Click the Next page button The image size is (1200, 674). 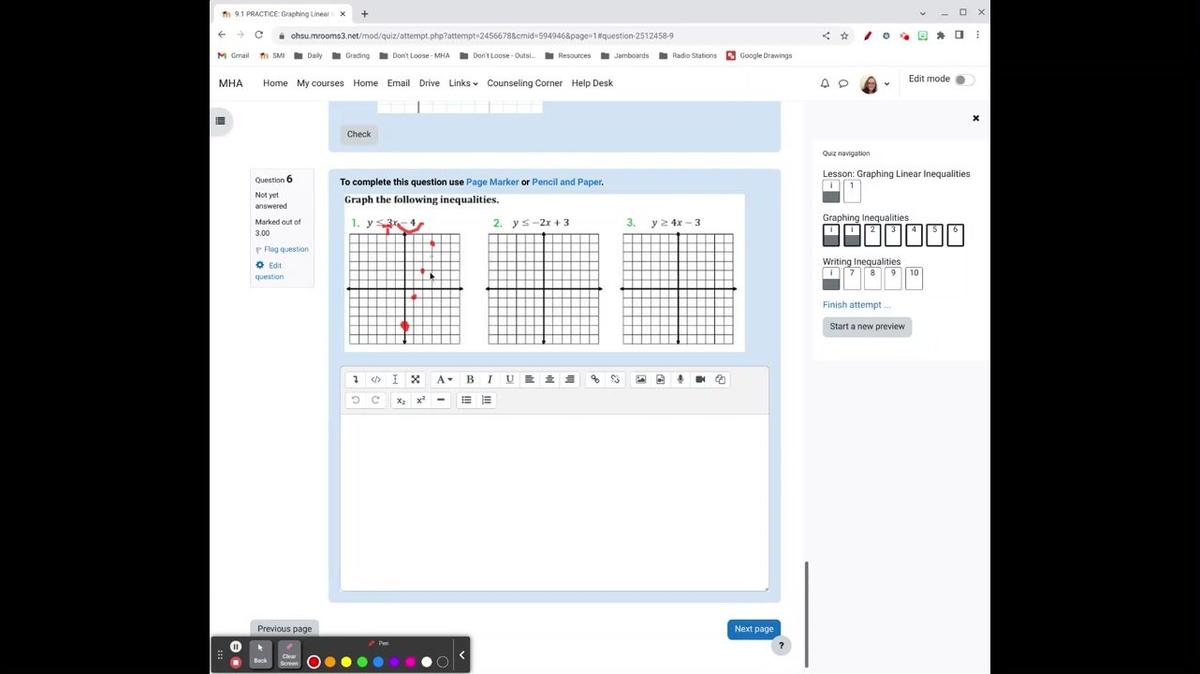(753, 629)
